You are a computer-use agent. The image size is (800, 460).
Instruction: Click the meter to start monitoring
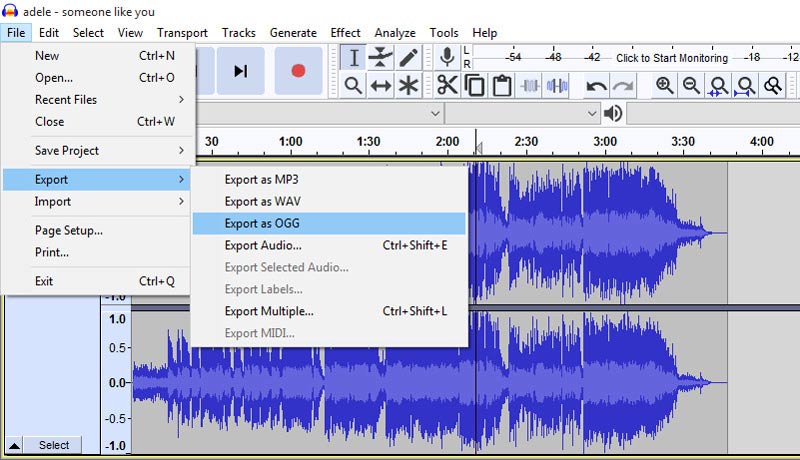(x=671, y=58)
